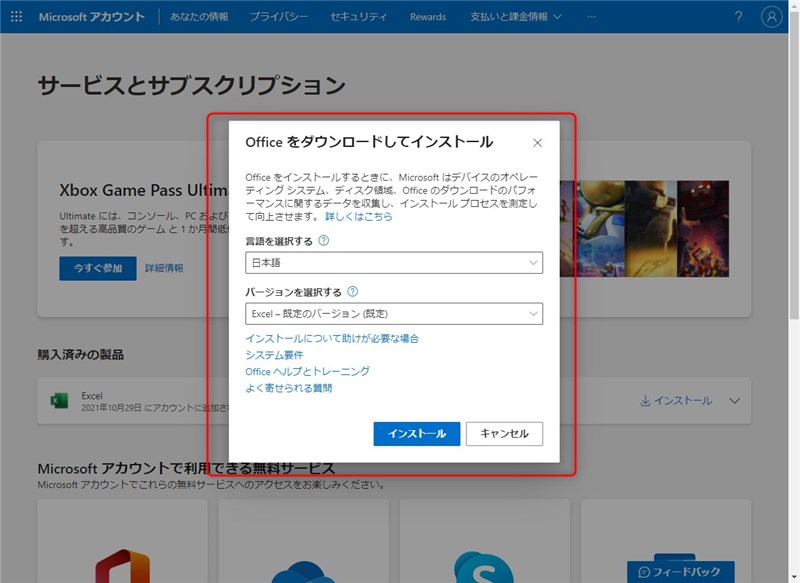
Task: Open よく寄せられる質問 link
Action: coord(289,388)
